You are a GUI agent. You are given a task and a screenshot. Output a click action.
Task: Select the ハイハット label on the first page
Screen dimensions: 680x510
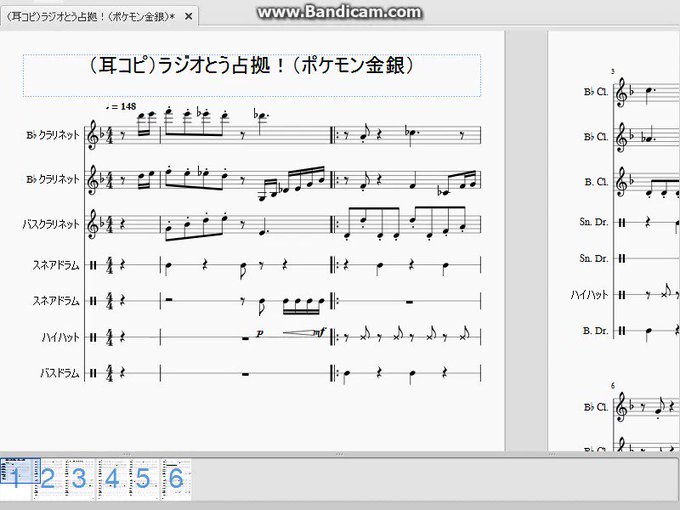click(60, 337)
